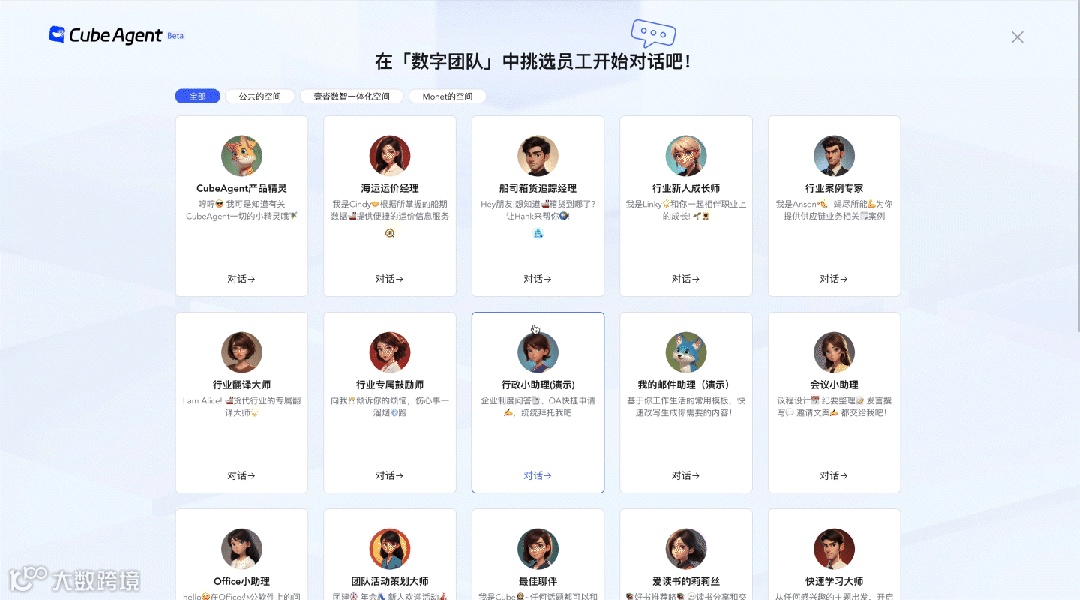Screen dimensions: 1080x600
Task: Click the Linky description under 行业新人成长师
Action: pos(686,210)
